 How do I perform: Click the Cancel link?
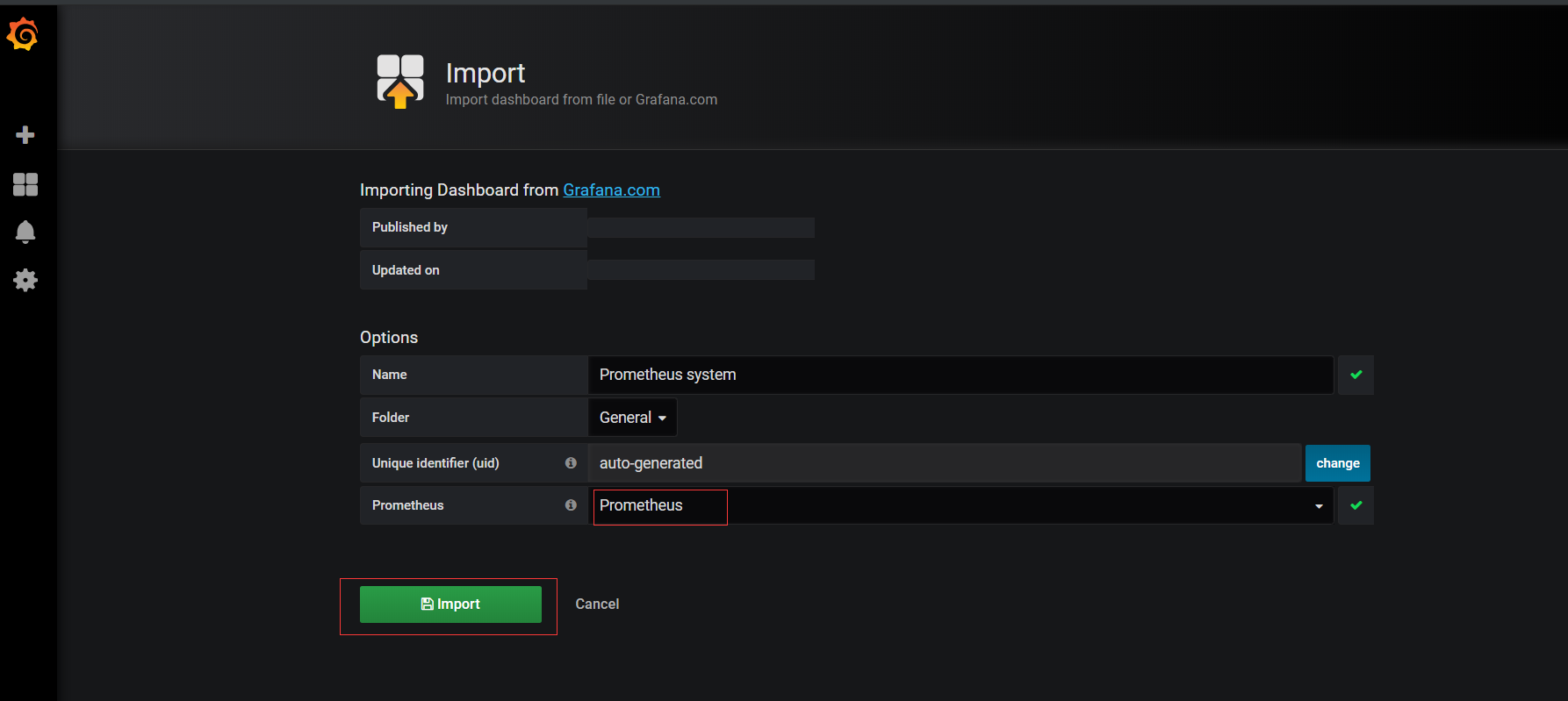click(x=597, y=604)
